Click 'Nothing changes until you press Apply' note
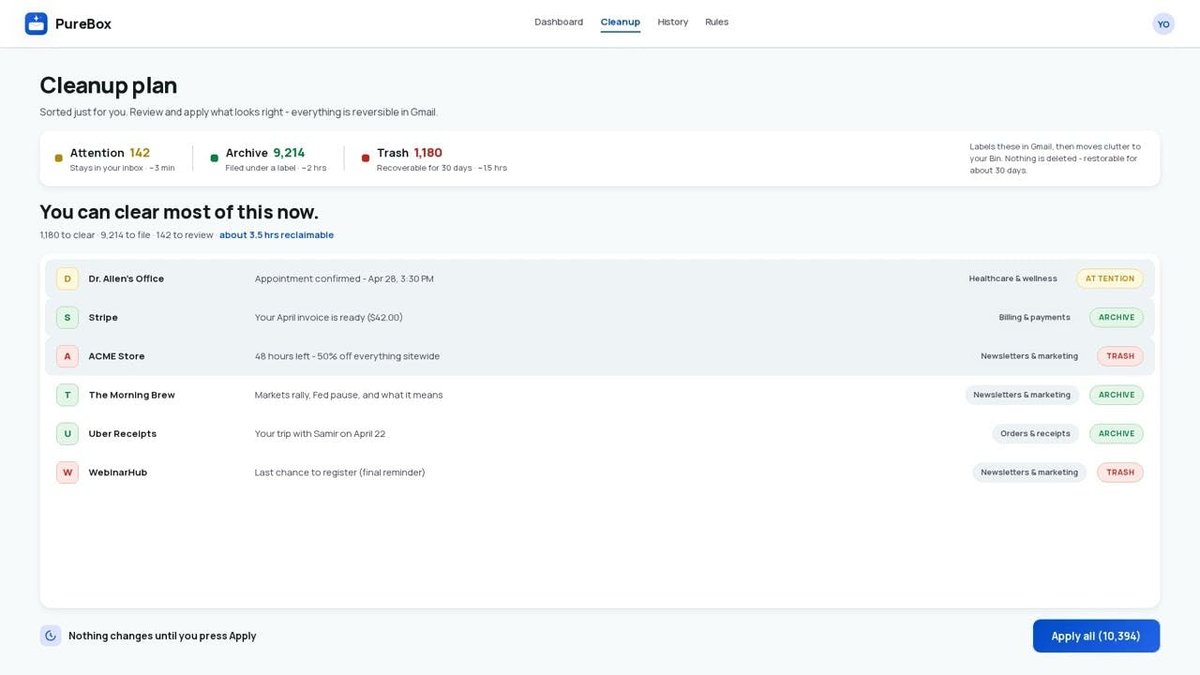This screenshot has width=1200, height=675. point(162,636)
